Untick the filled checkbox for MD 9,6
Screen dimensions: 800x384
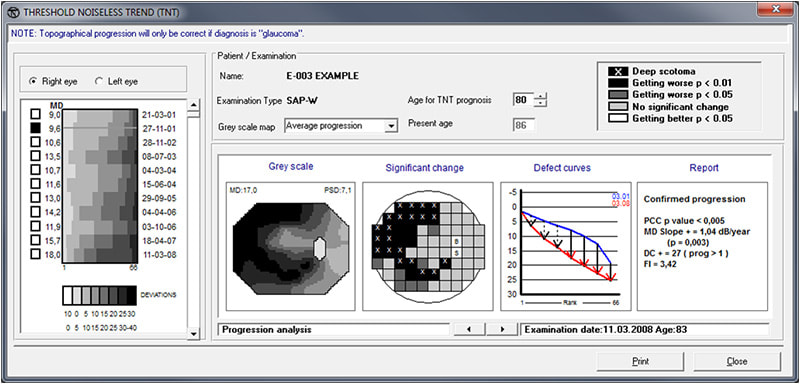36,127
